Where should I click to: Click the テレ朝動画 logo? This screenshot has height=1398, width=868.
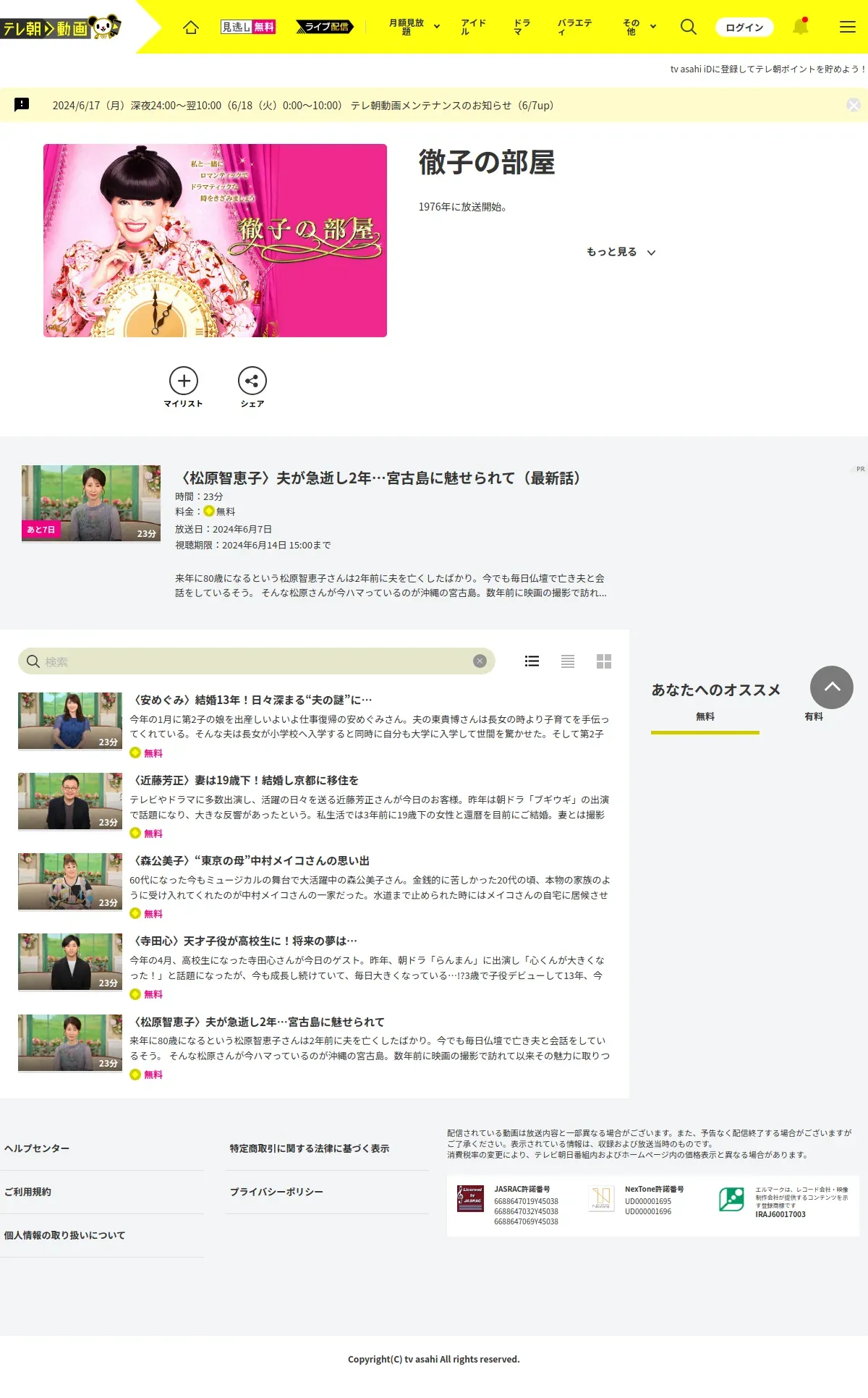(x=61, y=27)
